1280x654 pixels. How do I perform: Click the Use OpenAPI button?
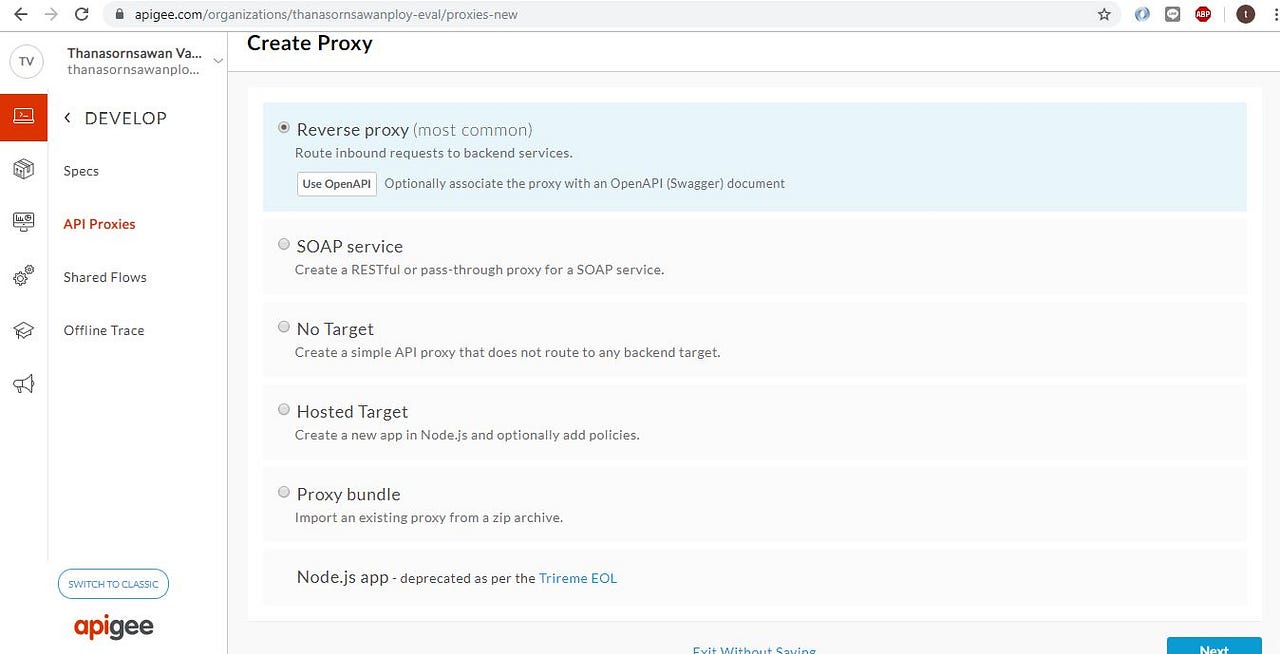(336, 184)
